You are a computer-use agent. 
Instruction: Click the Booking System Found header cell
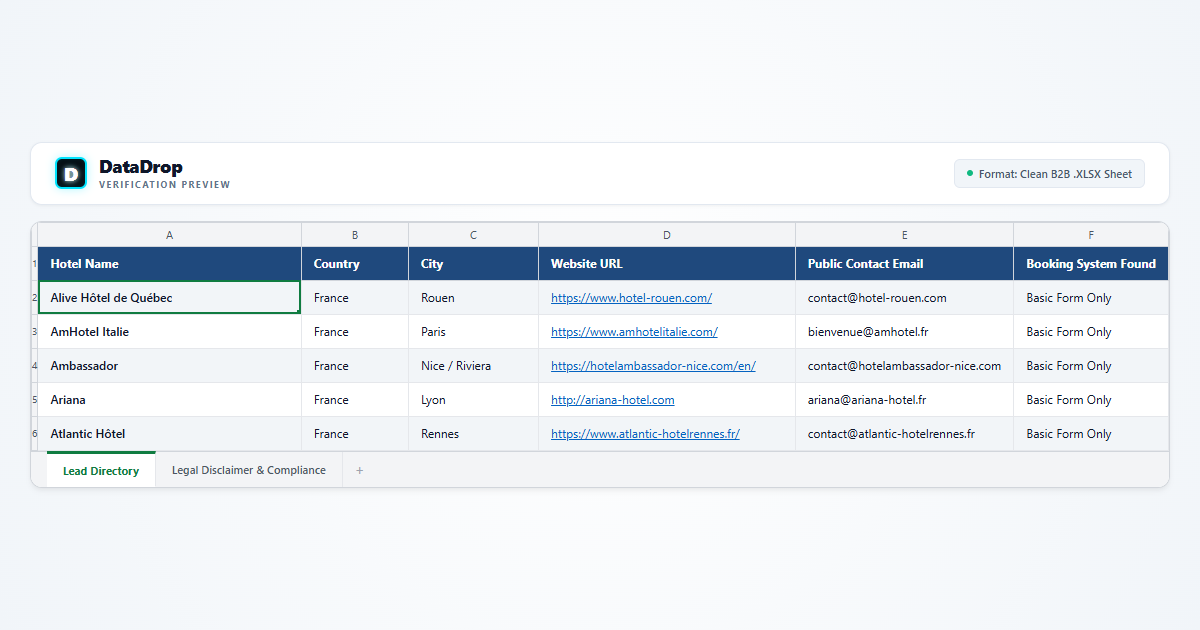(x=1091, y=264)
